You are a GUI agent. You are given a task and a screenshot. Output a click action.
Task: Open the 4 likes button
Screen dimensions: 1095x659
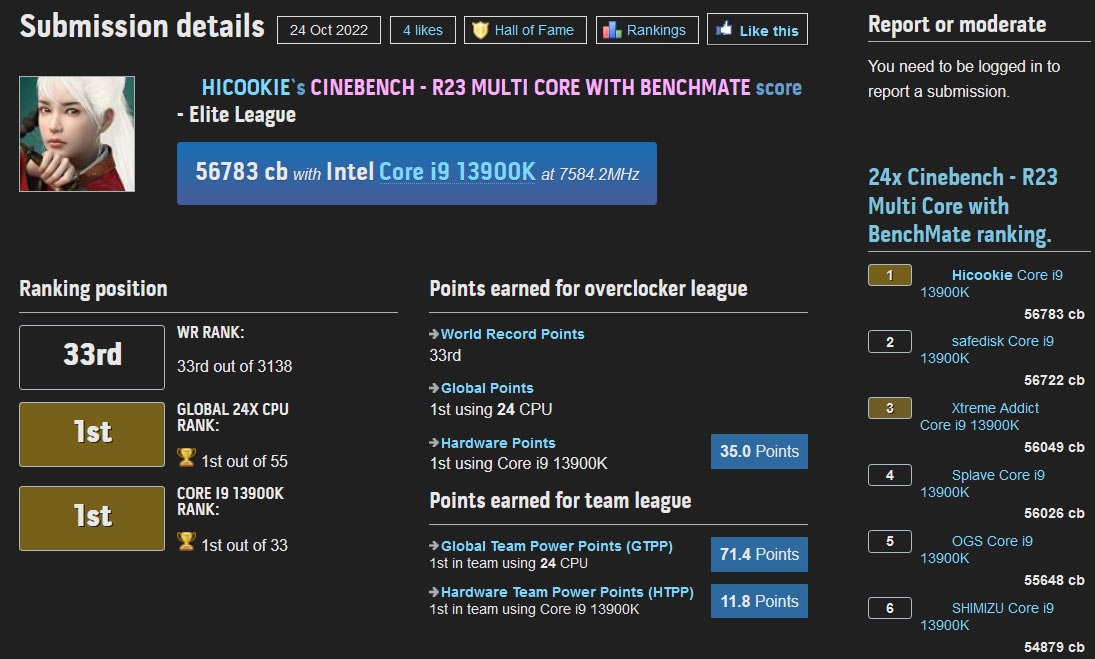pos(422,30)
